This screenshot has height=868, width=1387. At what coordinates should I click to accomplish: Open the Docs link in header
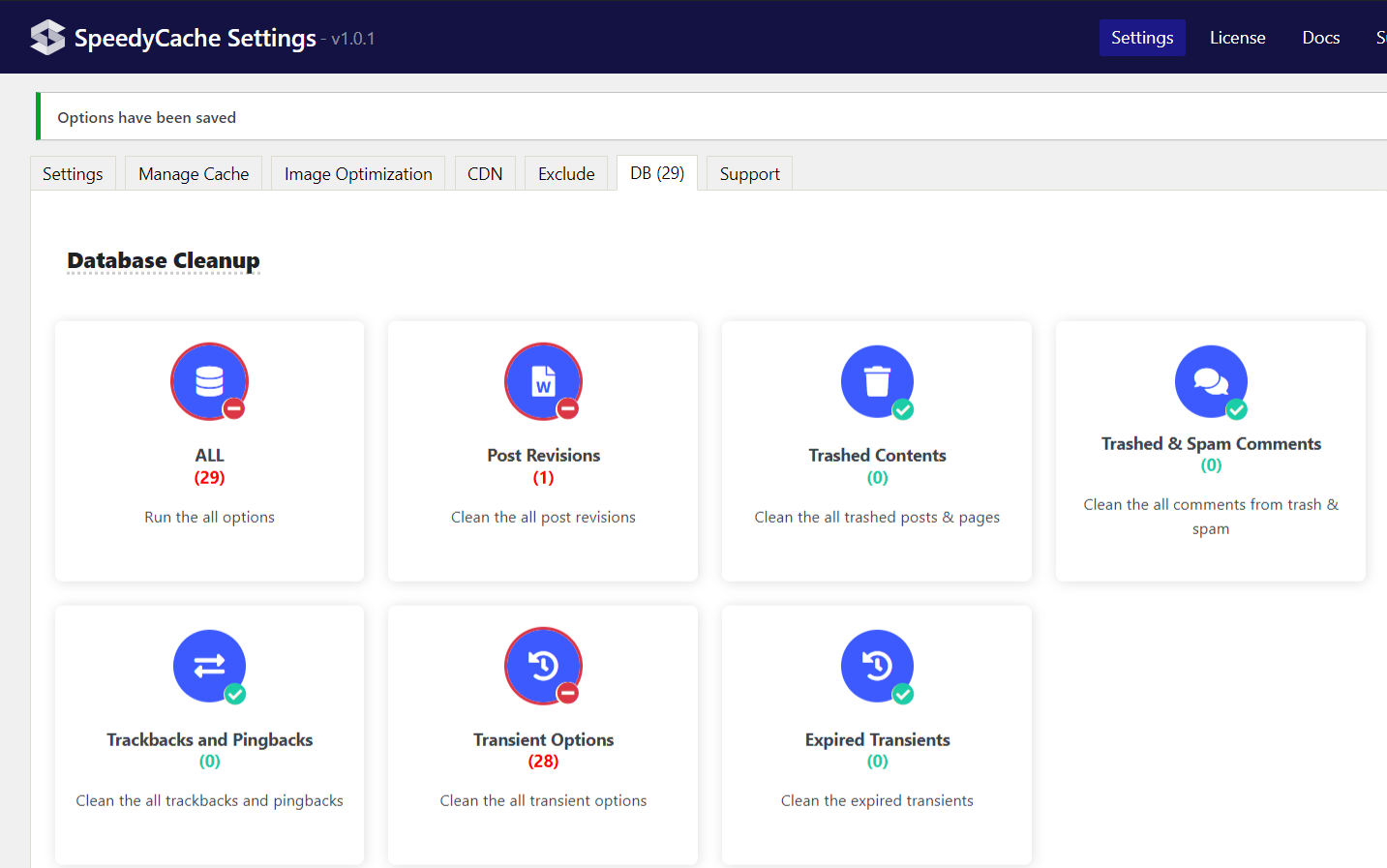[x=1320, y=38]
